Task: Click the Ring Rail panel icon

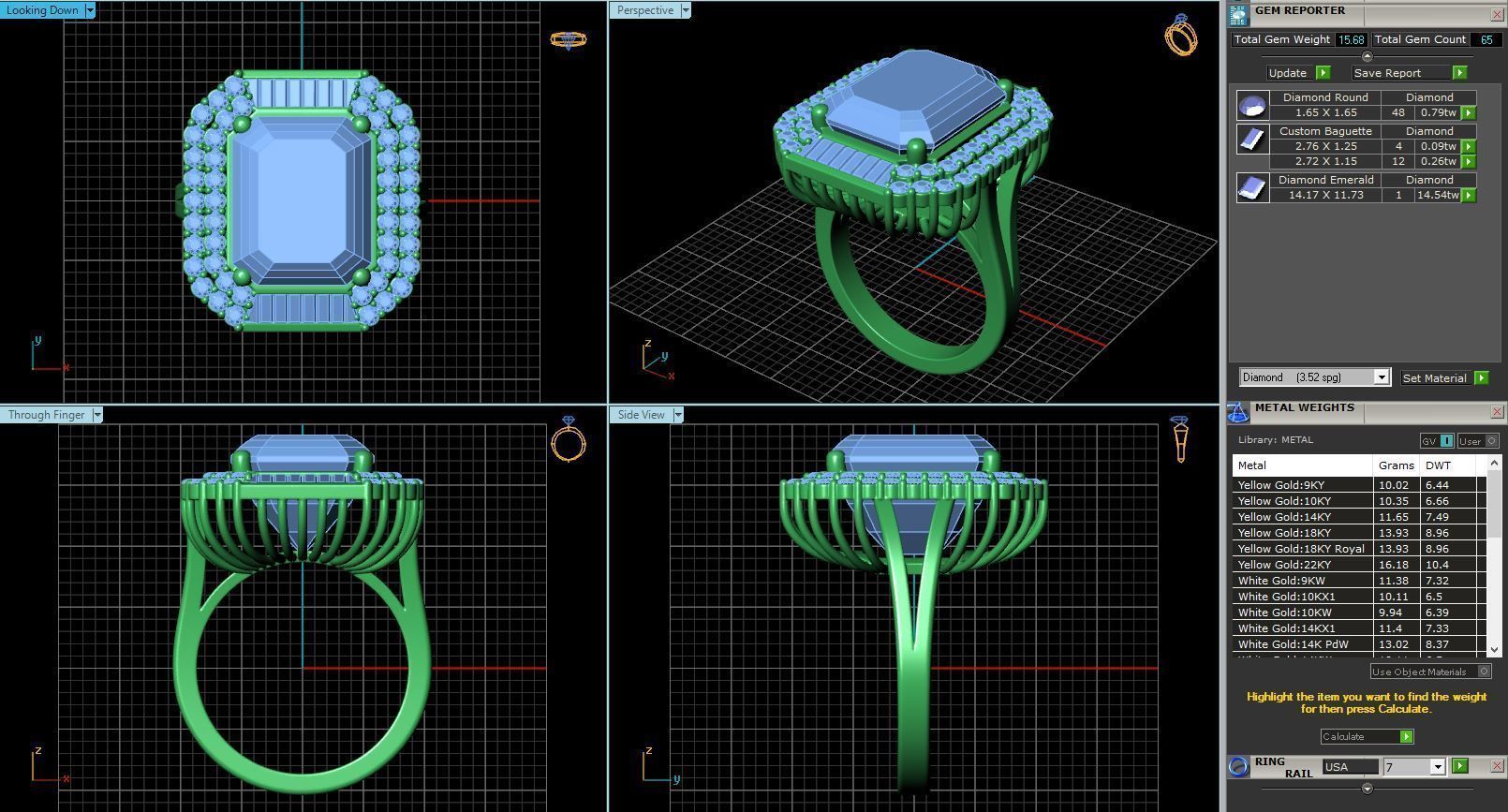Action: (1238, 767)
